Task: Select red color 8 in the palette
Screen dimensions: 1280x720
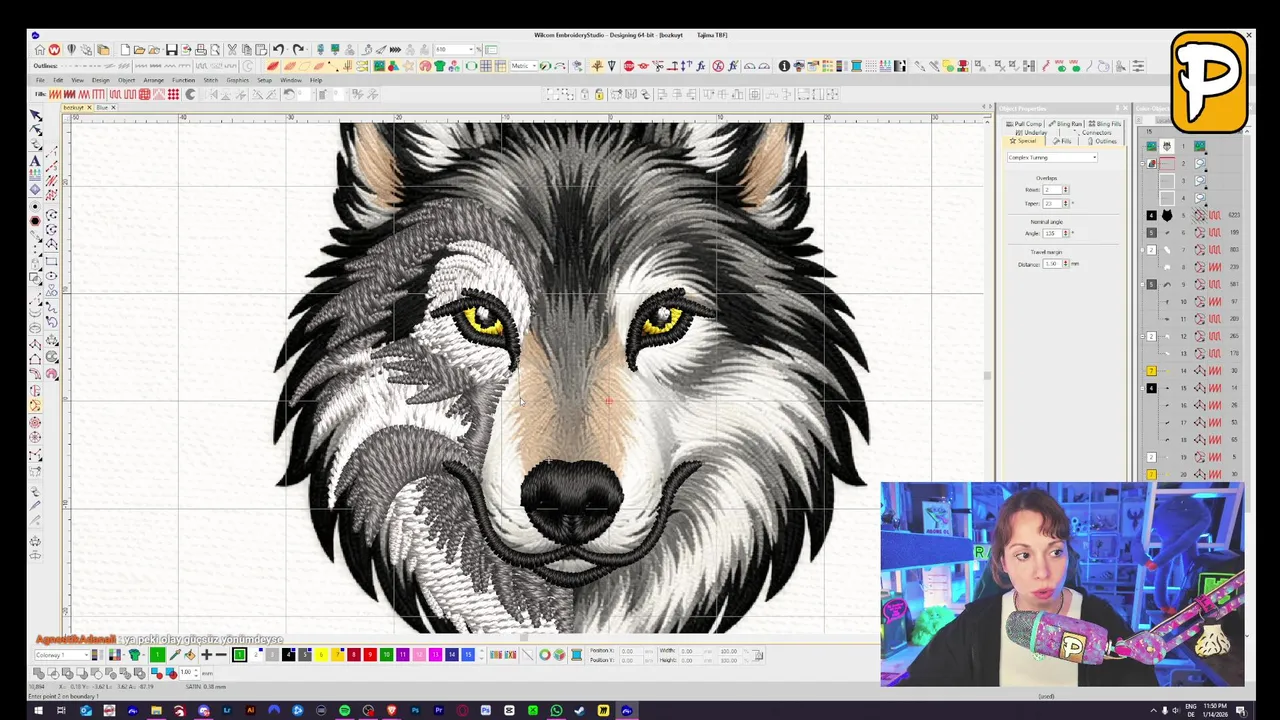Action: pyautogui.click(x=353, y=655)
